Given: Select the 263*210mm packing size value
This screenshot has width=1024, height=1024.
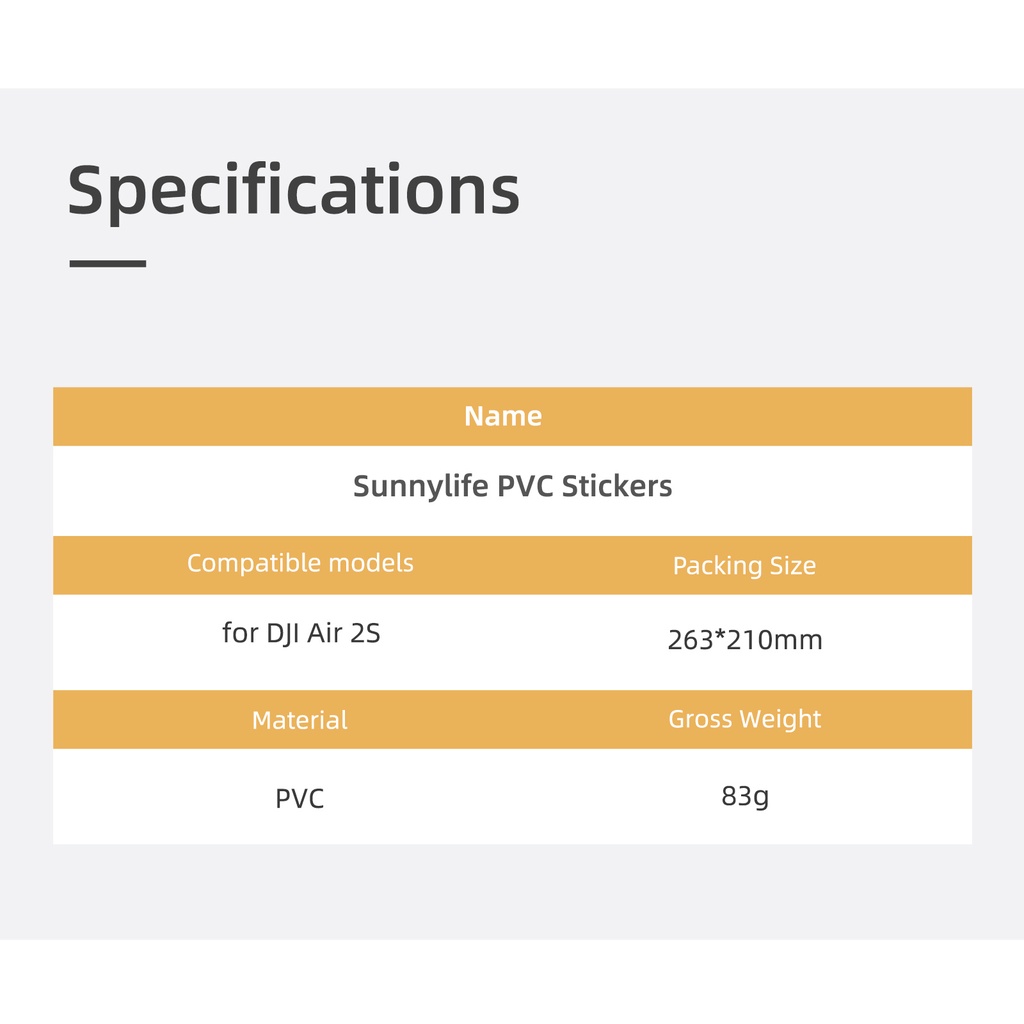Looking at the screenshot, I should point(745,640).
